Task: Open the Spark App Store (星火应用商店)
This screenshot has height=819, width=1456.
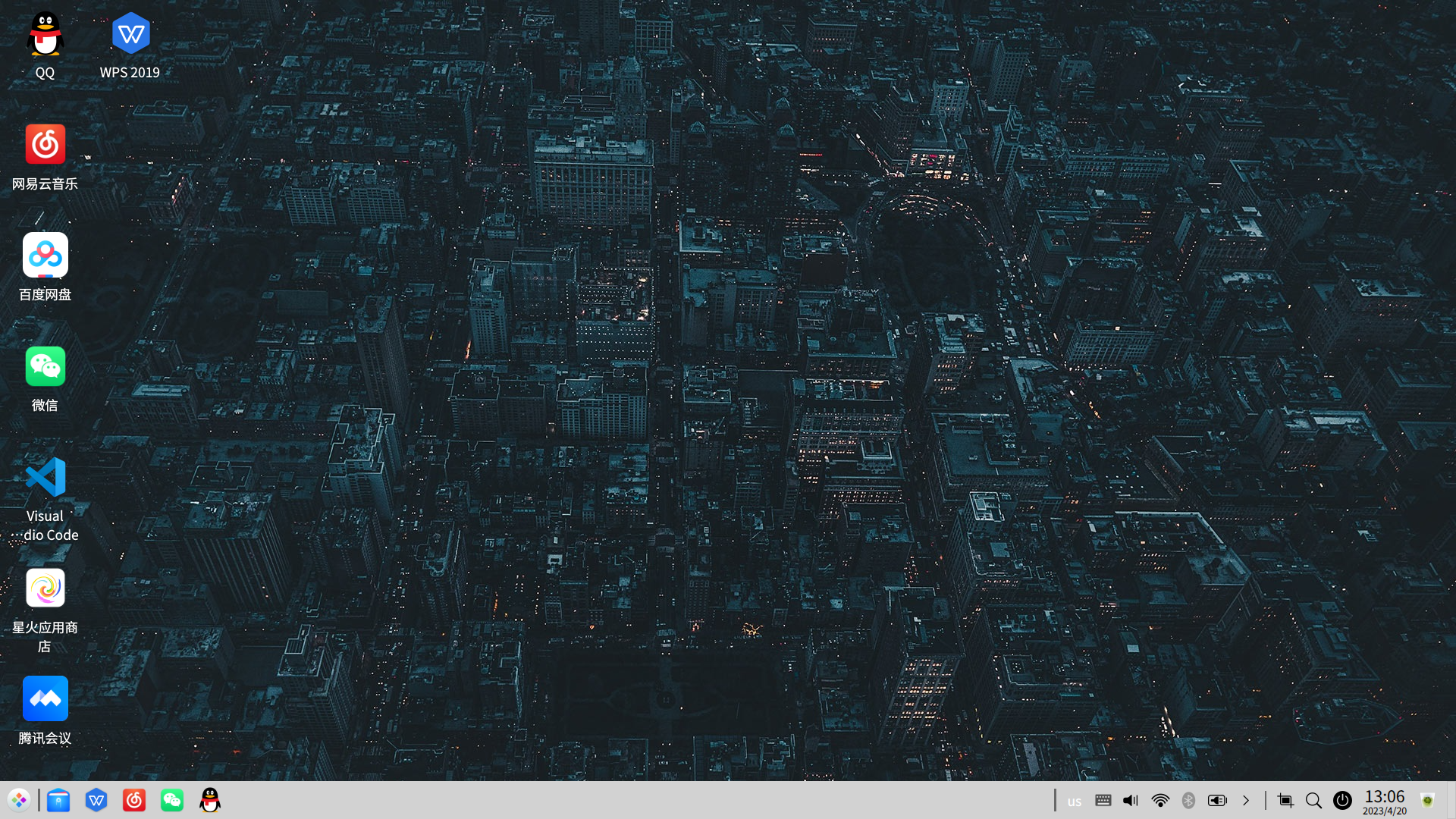Action: click(45, 588)
